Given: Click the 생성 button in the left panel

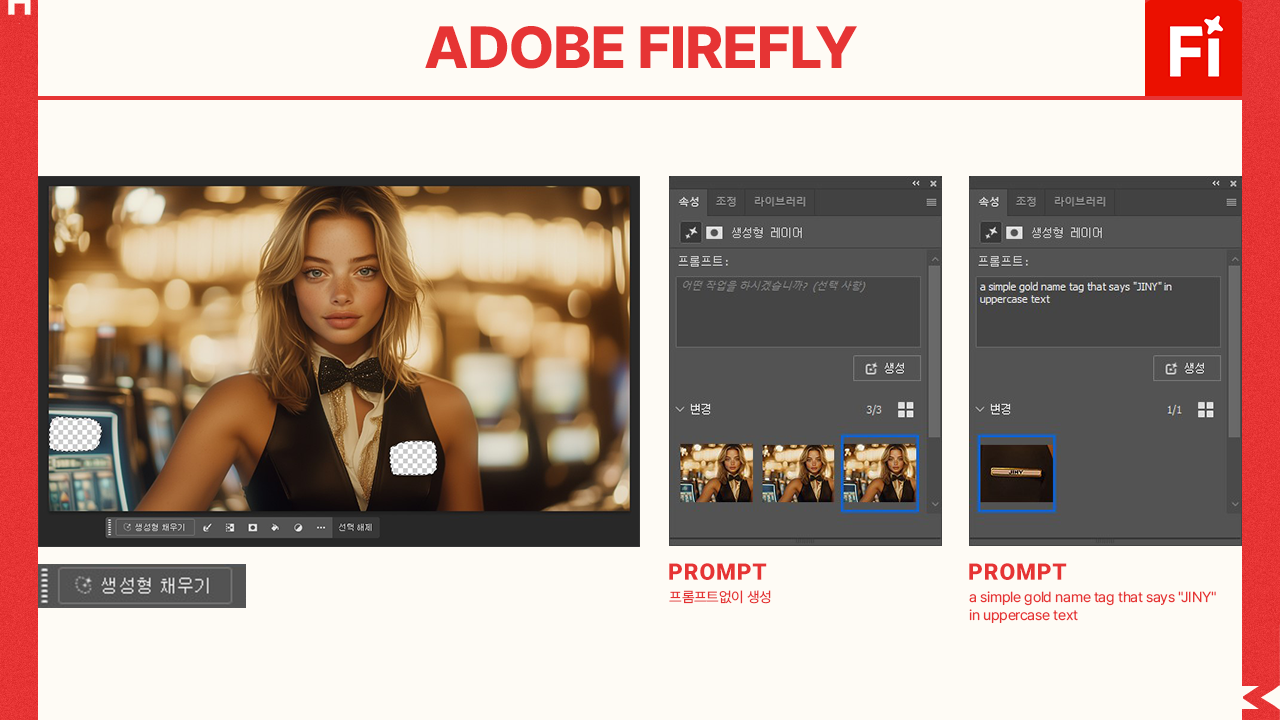Looking at the screenshot, I should (887, 368).
